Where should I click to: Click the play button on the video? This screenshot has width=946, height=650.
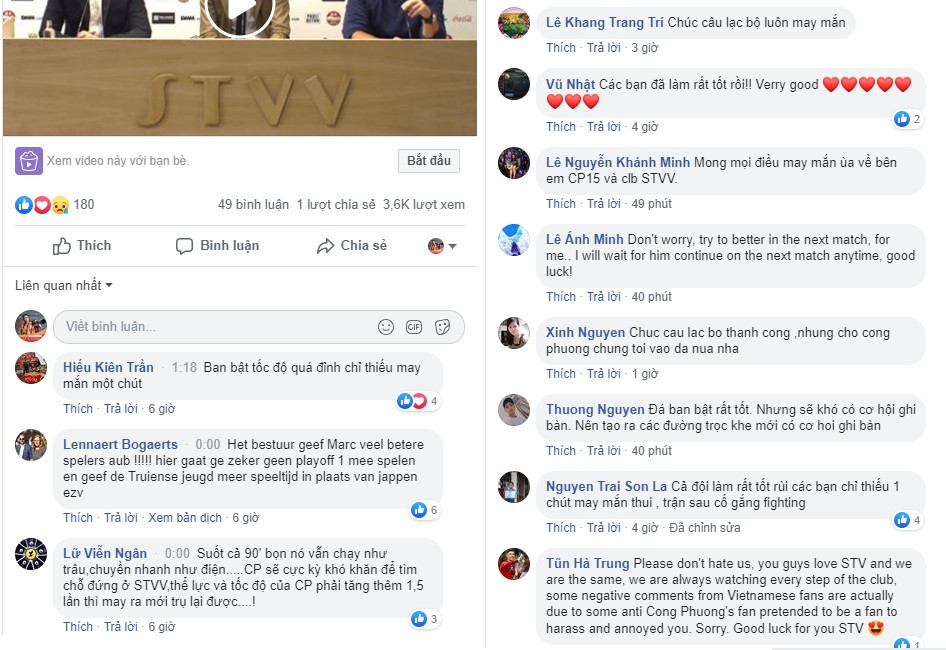coord(240,11)
